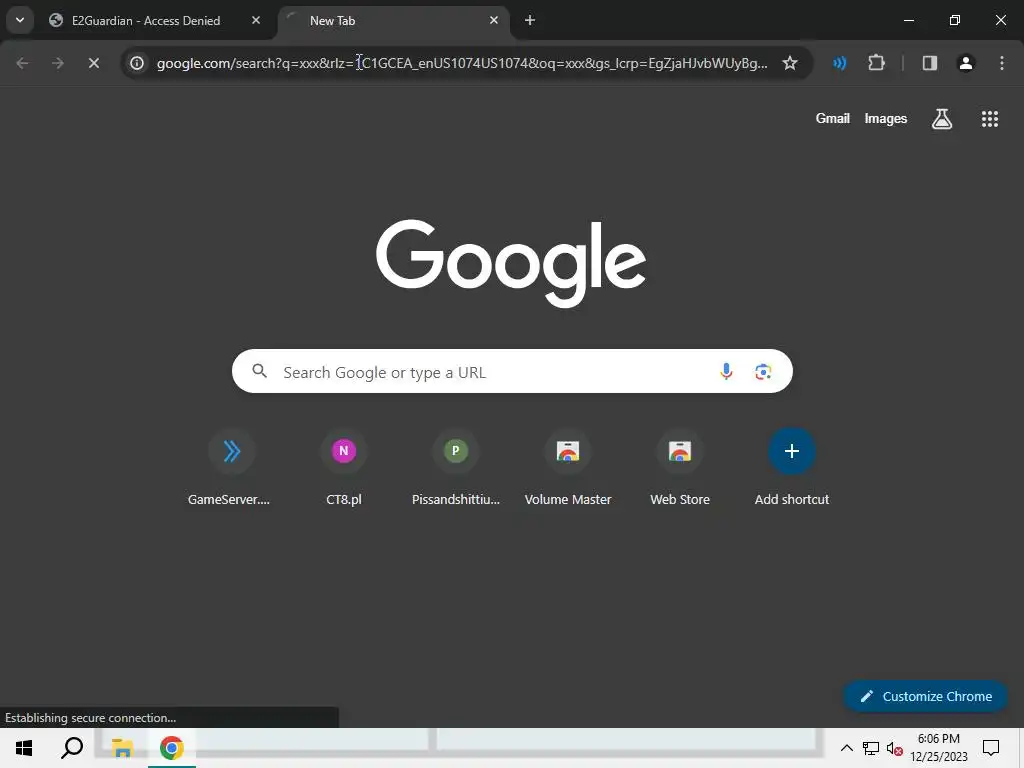This screenshot has height=768, width=1024.
Task: Start voice search with microphone icon
Action: point(726,371)
